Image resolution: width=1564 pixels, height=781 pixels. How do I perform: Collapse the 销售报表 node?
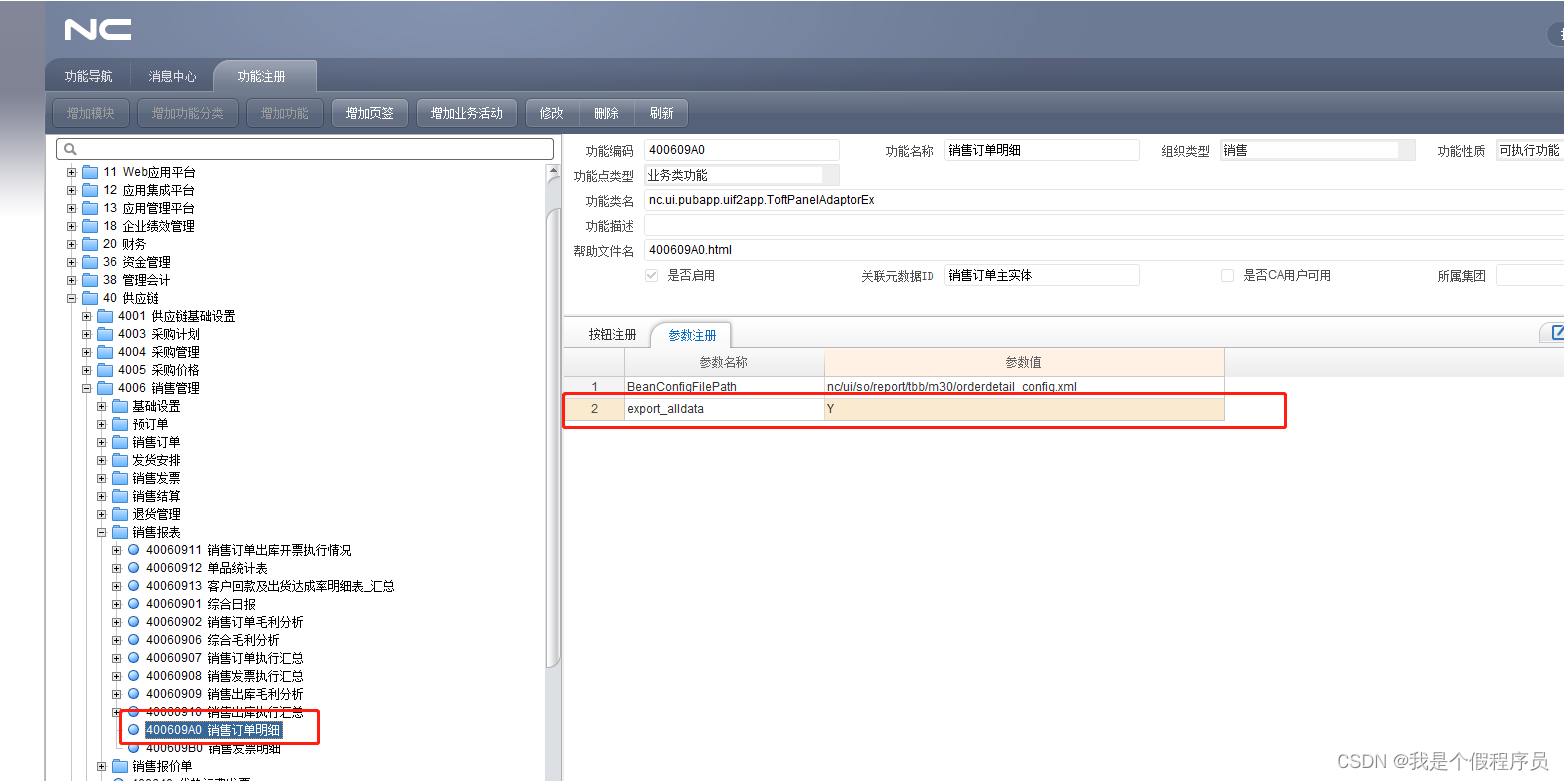click(101, 532)
